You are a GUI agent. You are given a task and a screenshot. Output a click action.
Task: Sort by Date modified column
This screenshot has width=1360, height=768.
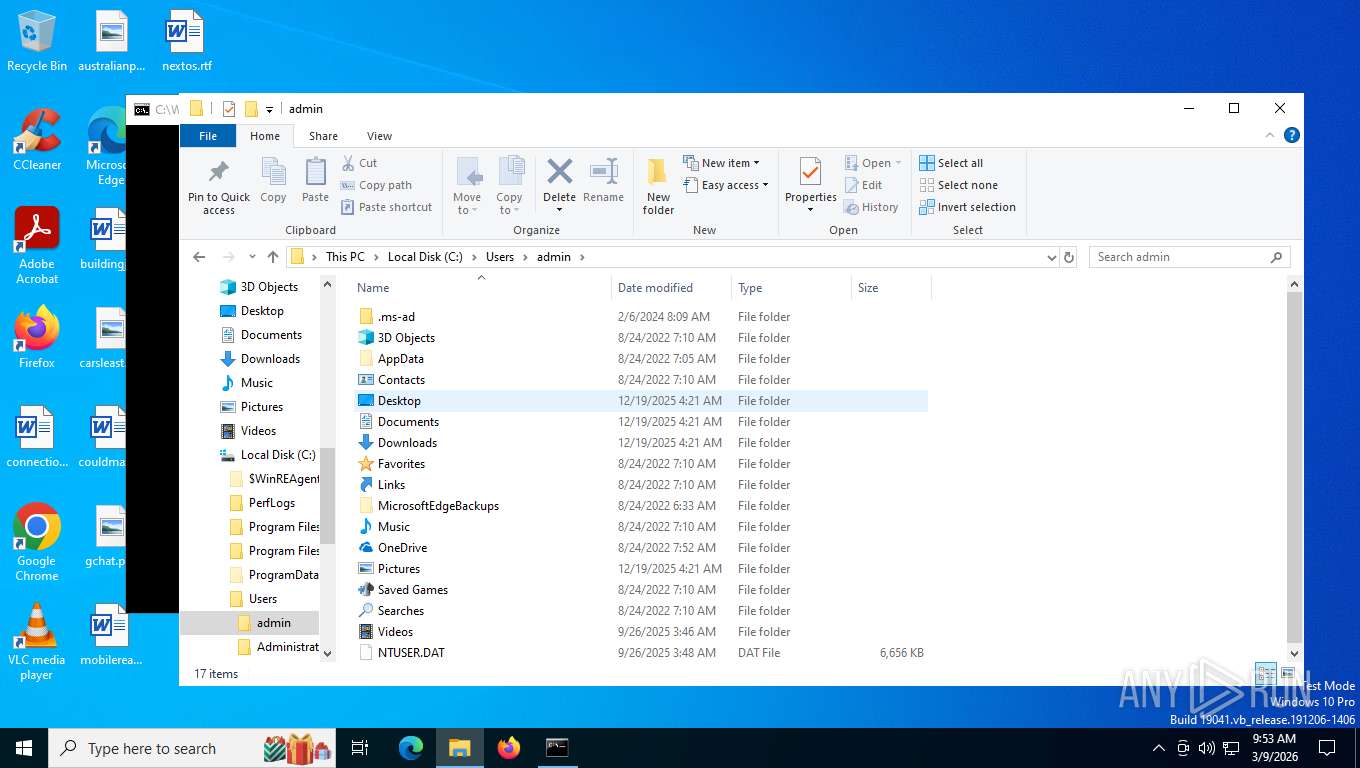(671, 287)
